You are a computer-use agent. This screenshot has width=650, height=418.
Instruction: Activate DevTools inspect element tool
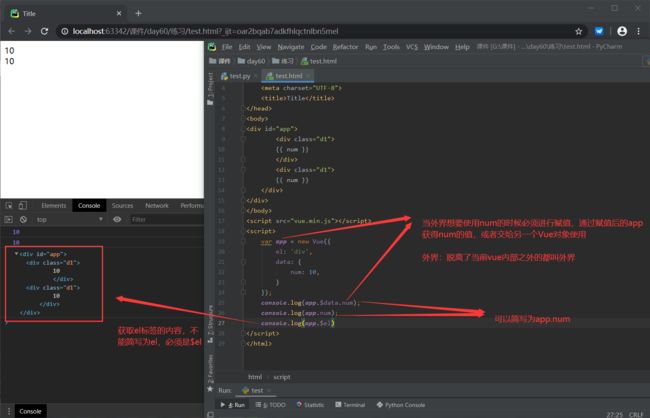pyautogui.click(x=9, y=205)
